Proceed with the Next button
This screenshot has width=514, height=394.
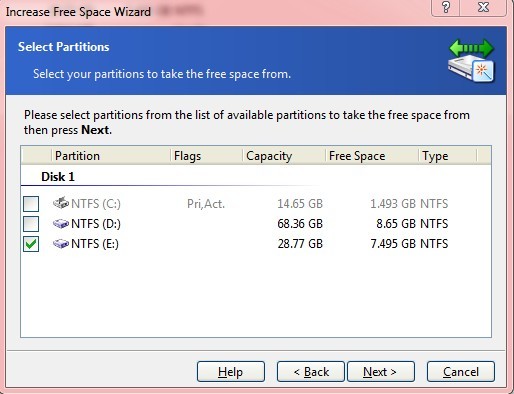coord(381,372)
